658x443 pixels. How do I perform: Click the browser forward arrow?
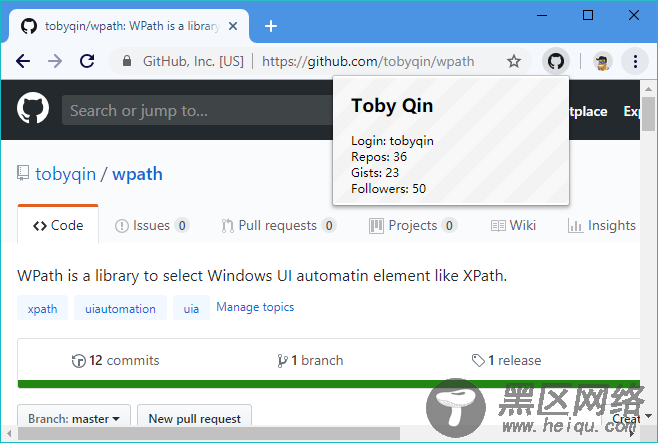(x=55, y=61)
